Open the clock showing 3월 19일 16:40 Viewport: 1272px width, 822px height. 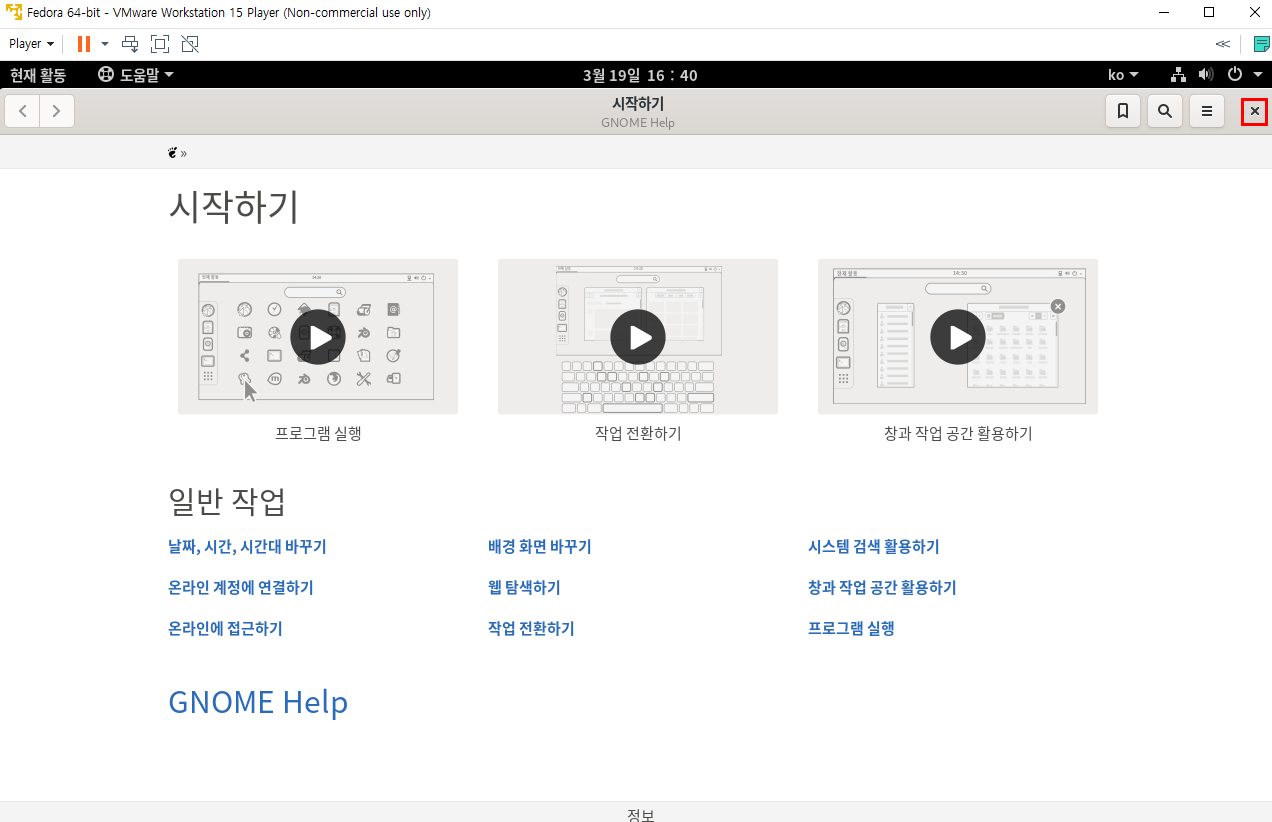(640, 75)
